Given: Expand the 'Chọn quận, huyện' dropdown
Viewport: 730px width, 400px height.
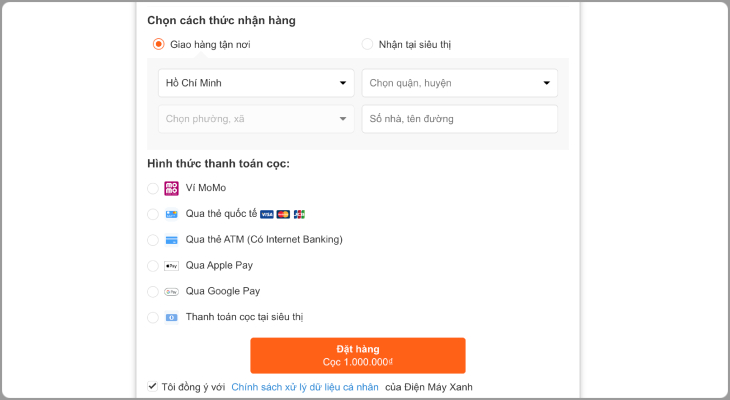Looking at the screenshot, I should coord(459,83).
